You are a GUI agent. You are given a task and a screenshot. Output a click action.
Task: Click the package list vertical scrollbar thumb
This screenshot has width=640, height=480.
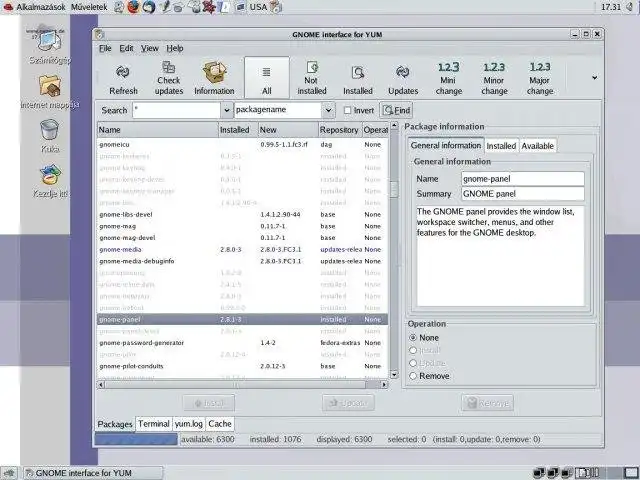[x=394, y=189]
